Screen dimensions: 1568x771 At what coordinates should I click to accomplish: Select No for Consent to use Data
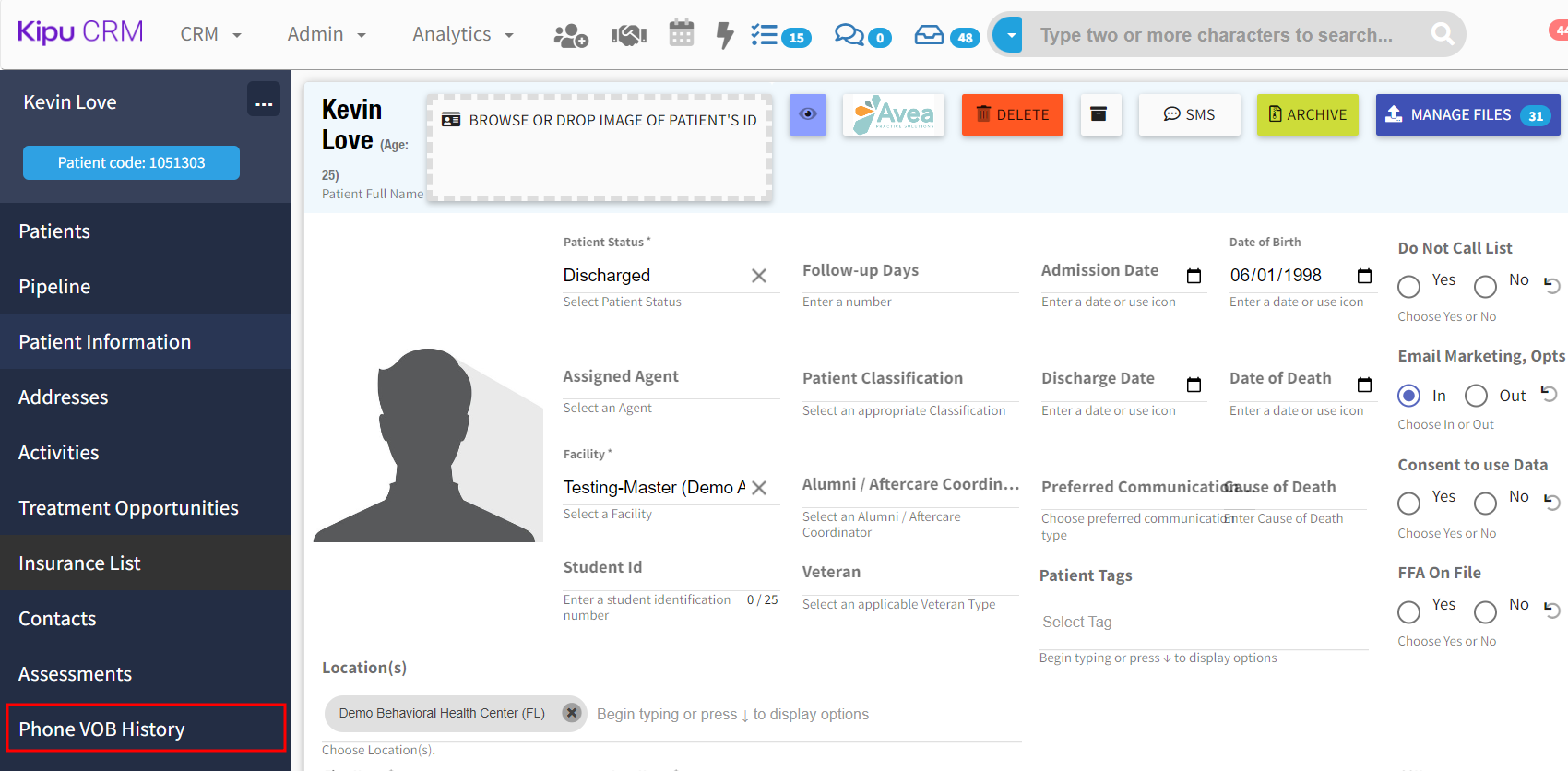(x=1485, y=504)
